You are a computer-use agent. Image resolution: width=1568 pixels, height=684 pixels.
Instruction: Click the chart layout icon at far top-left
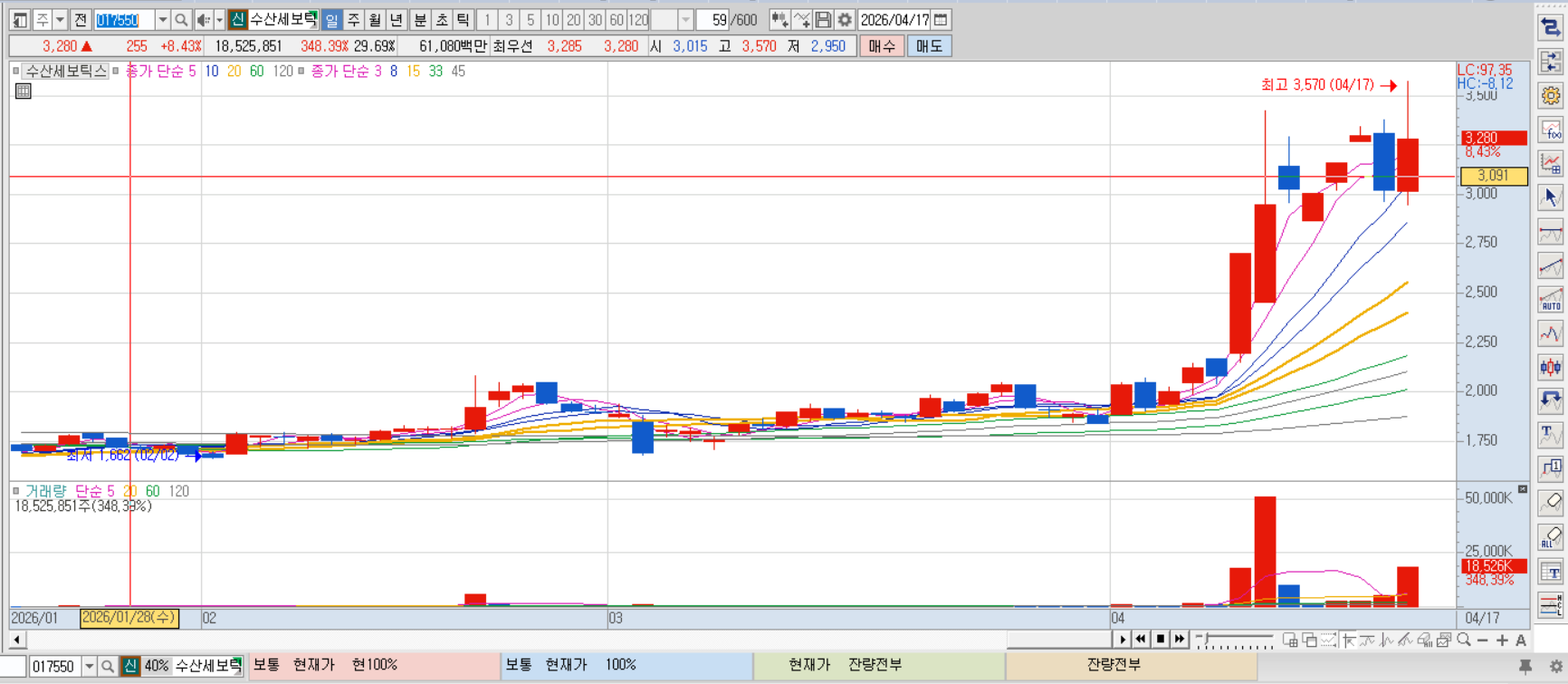20,20
